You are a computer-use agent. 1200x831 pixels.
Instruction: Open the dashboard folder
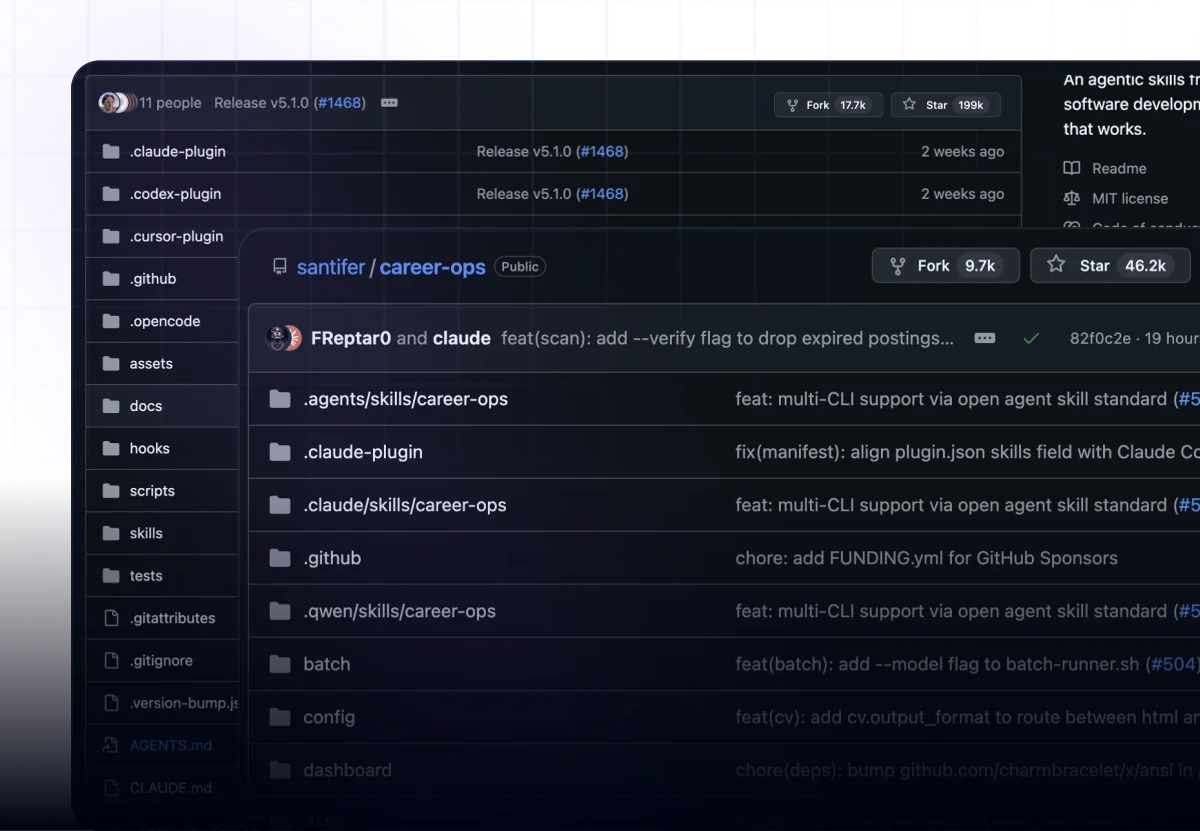[x=347, y=770]
